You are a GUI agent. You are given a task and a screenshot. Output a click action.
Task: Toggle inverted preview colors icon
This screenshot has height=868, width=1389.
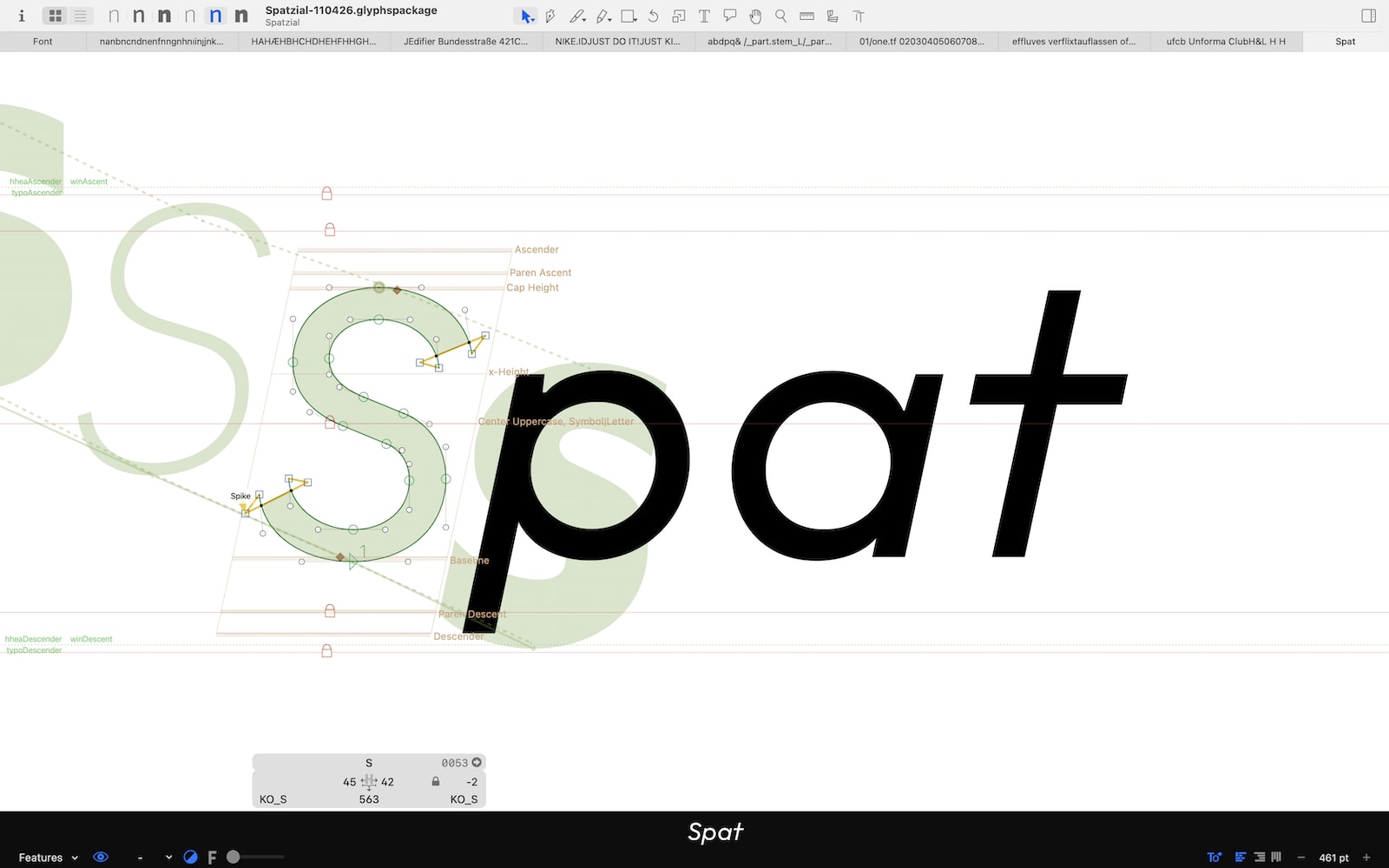190,857
